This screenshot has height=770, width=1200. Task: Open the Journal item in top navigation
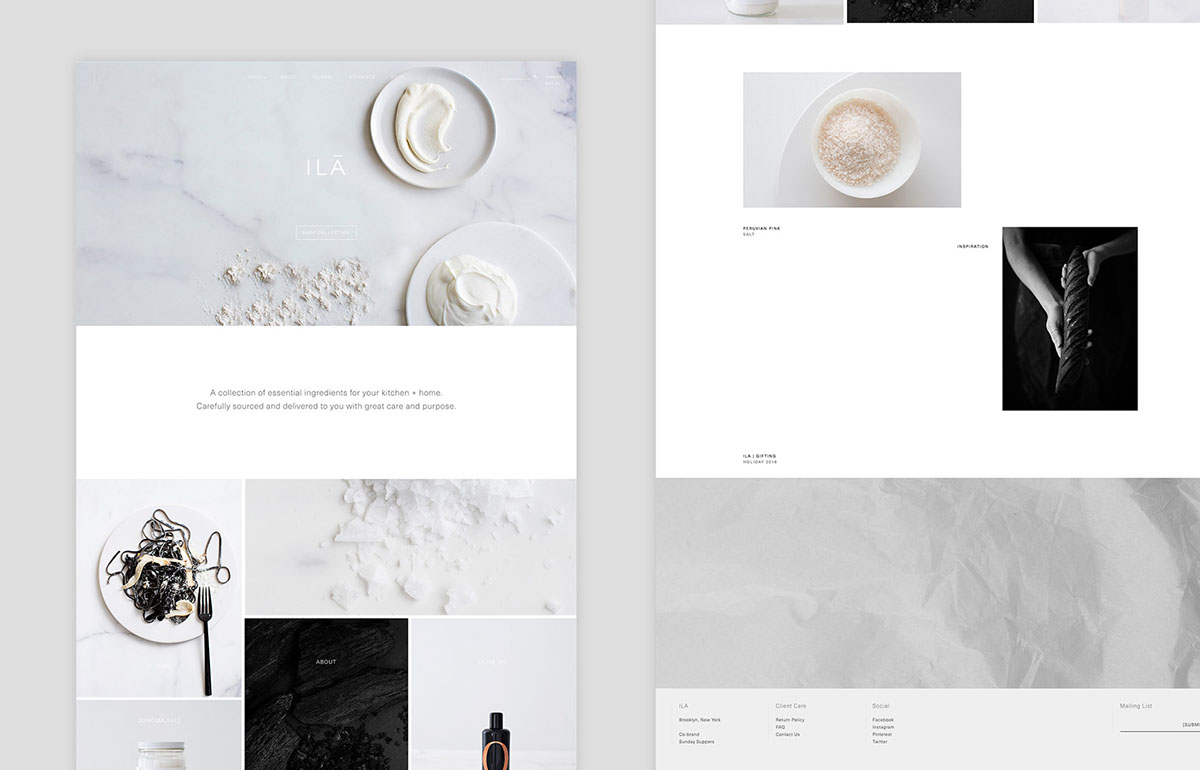pyautogui.click(x=322, y=77)
